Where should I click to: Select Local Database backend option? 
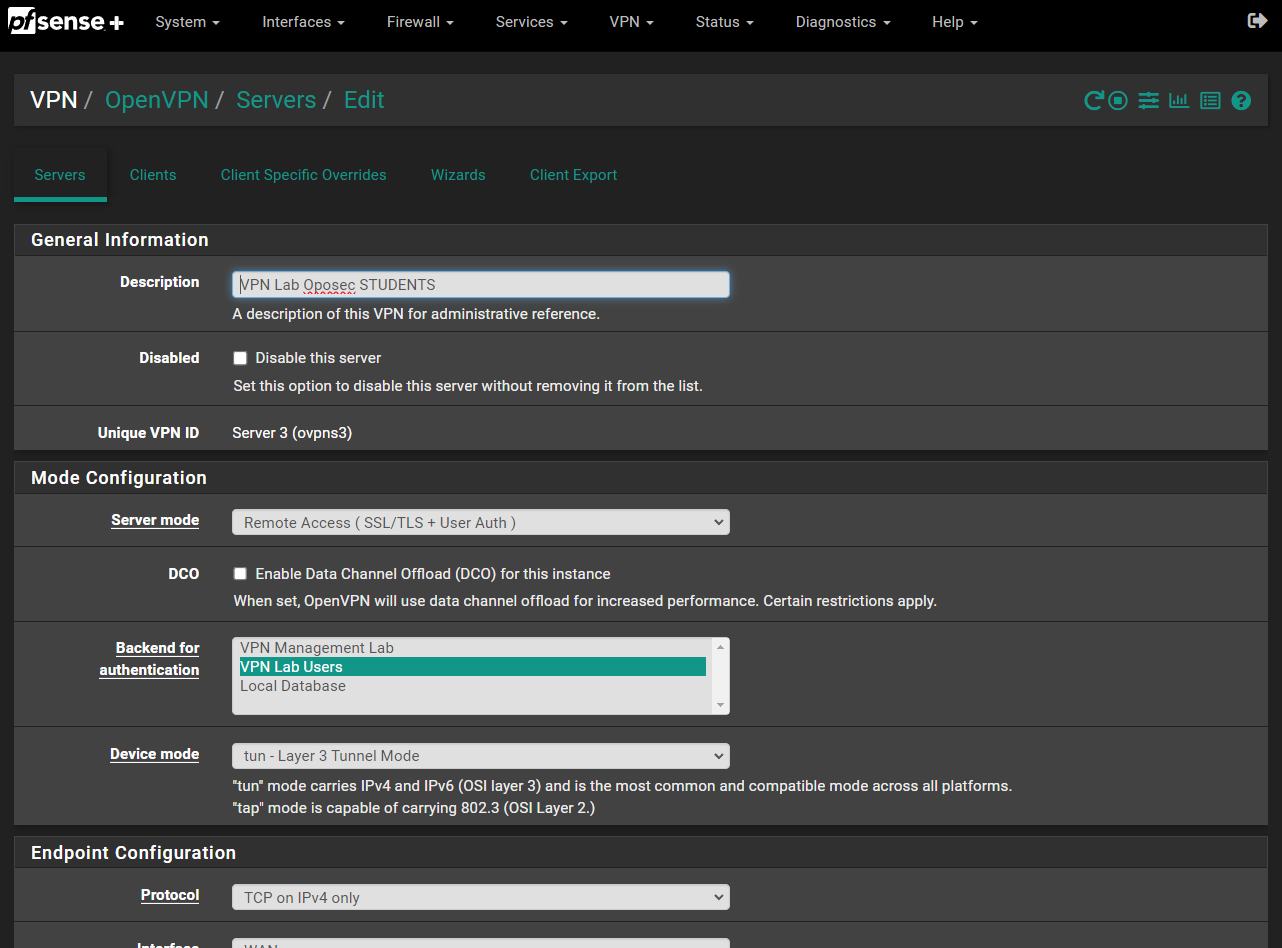(471, 686)
